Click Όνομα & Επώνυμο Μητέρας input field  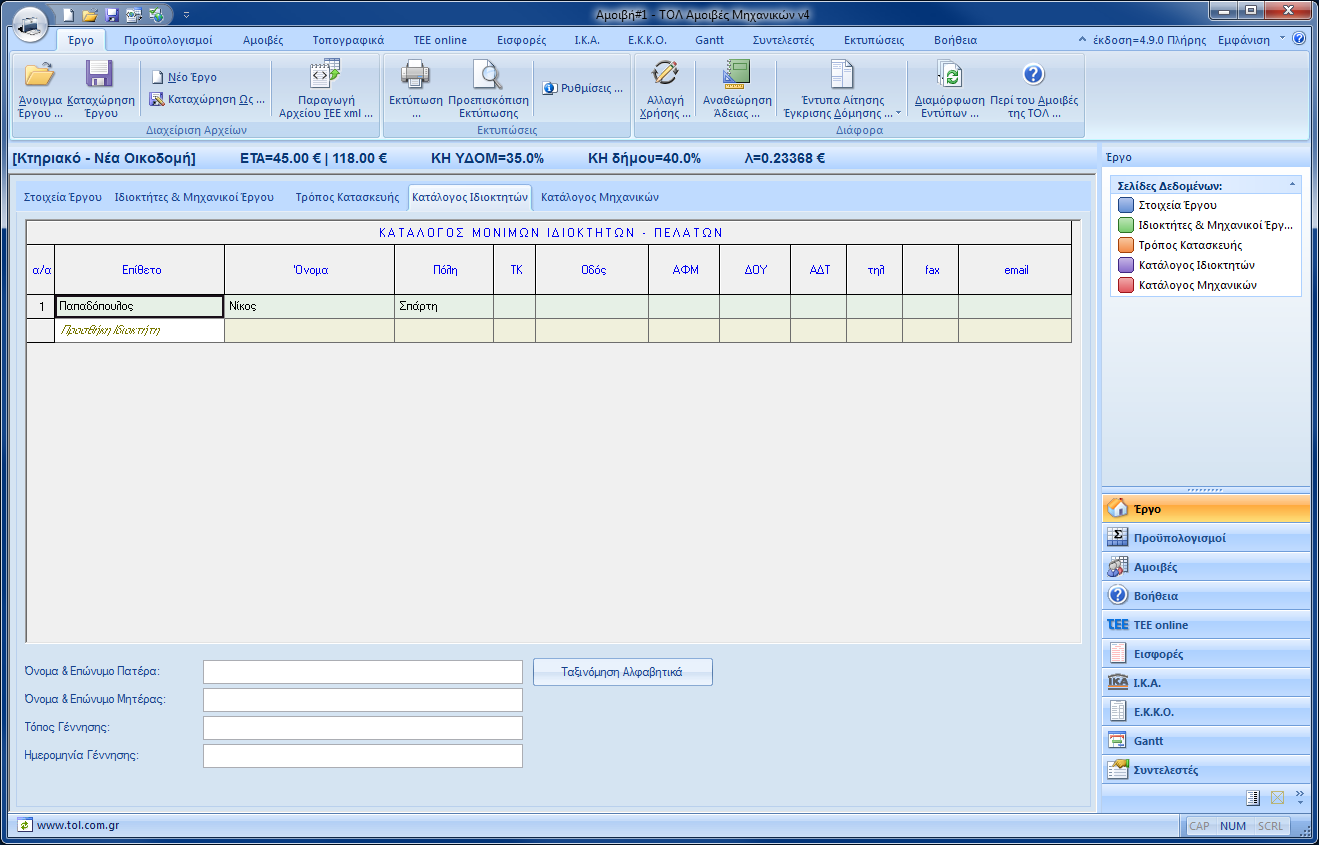pos(363,700)
